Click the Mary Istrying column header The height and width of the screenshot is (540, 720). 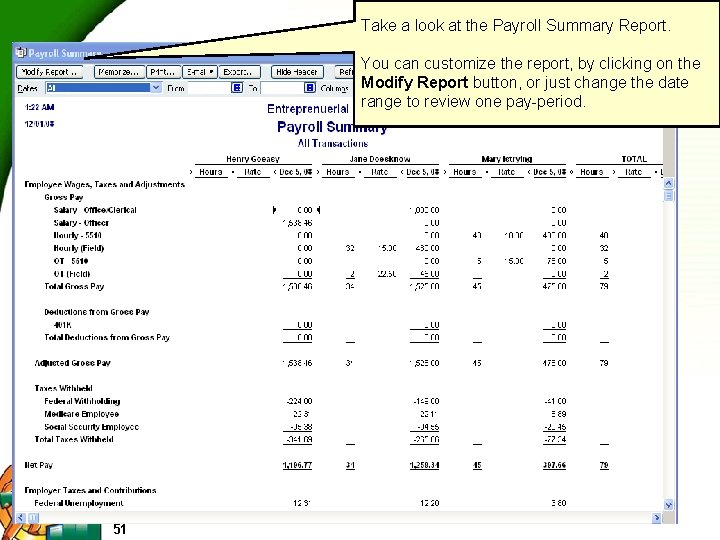(507, 159)
